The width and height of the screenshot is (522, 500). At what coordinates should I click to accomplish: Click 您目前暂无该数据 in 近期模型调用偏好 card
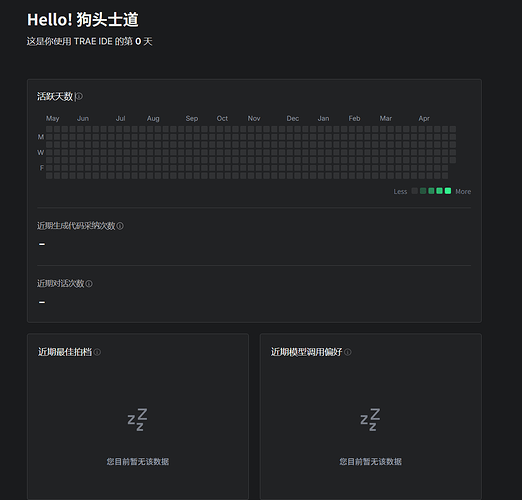pyautogui.click(x=370, y=462)
